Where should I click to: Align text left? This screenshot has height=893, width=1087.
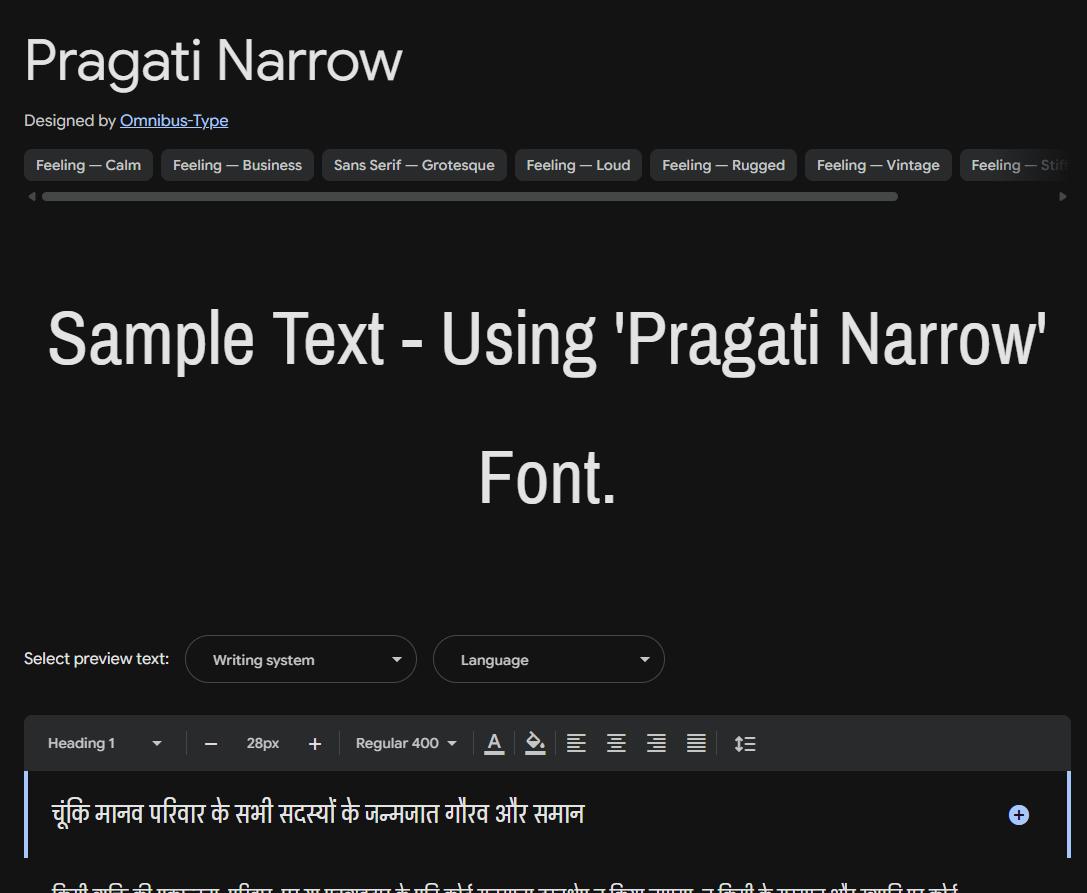576,743
